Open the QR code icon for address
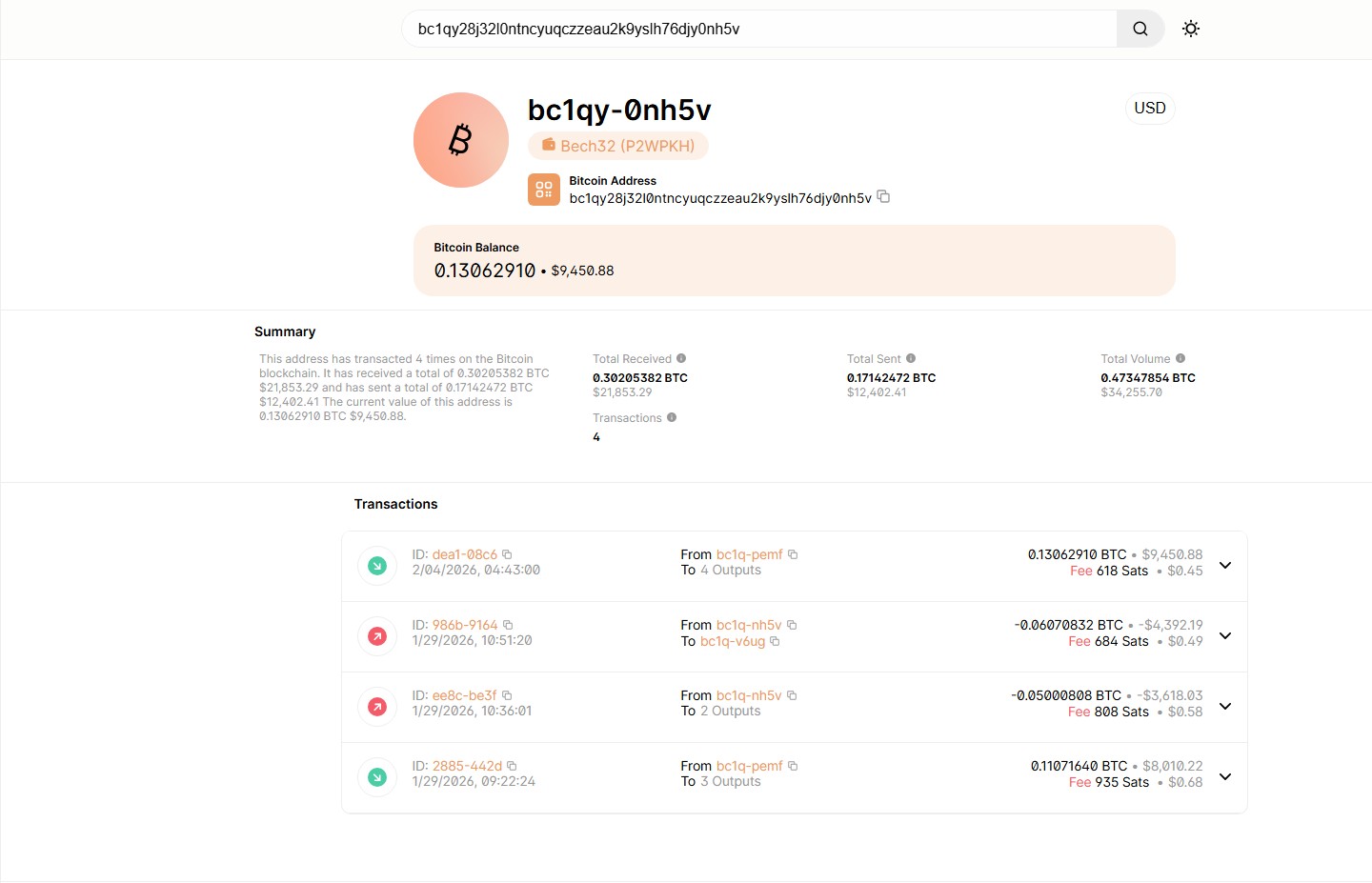This screenshot has width=1372, height=883. [x=544, y=190]
